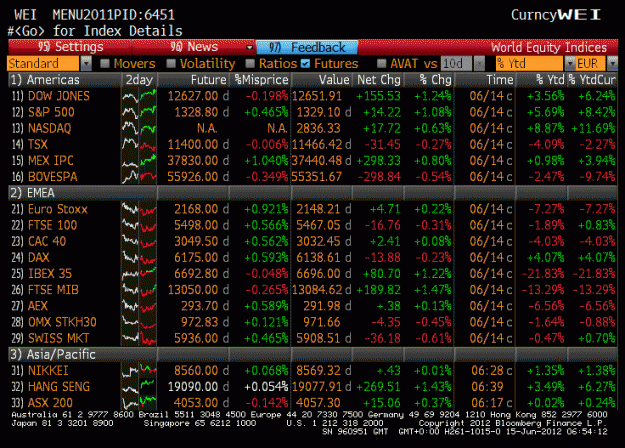This screenshot has width=625, height=448.
Task: Open the AEX index
Action: coord(38,306)
